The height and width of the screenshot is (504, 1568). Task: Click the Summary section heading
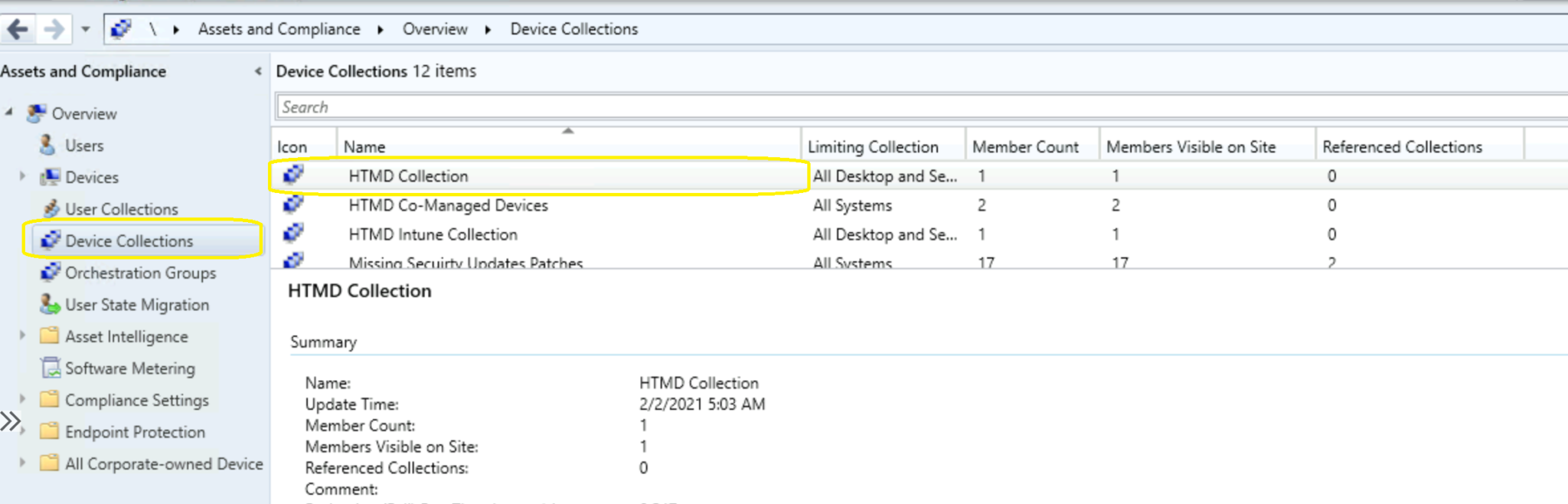point(323,342)
